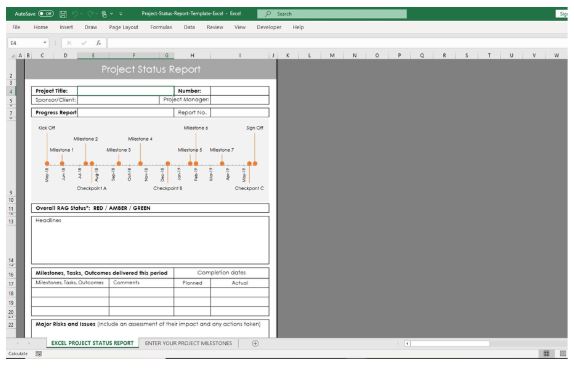Open the Help tab
The height and width of the screenshot is (371, 574).
[x=298, y=27]
